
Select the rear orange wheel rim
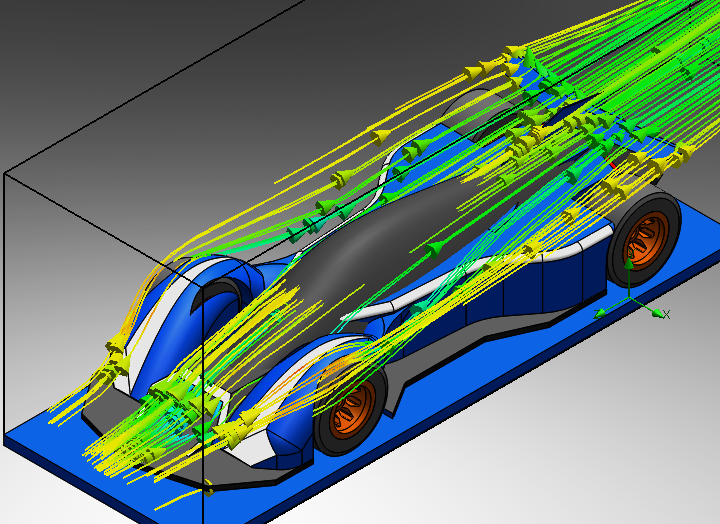coord(647,241)
